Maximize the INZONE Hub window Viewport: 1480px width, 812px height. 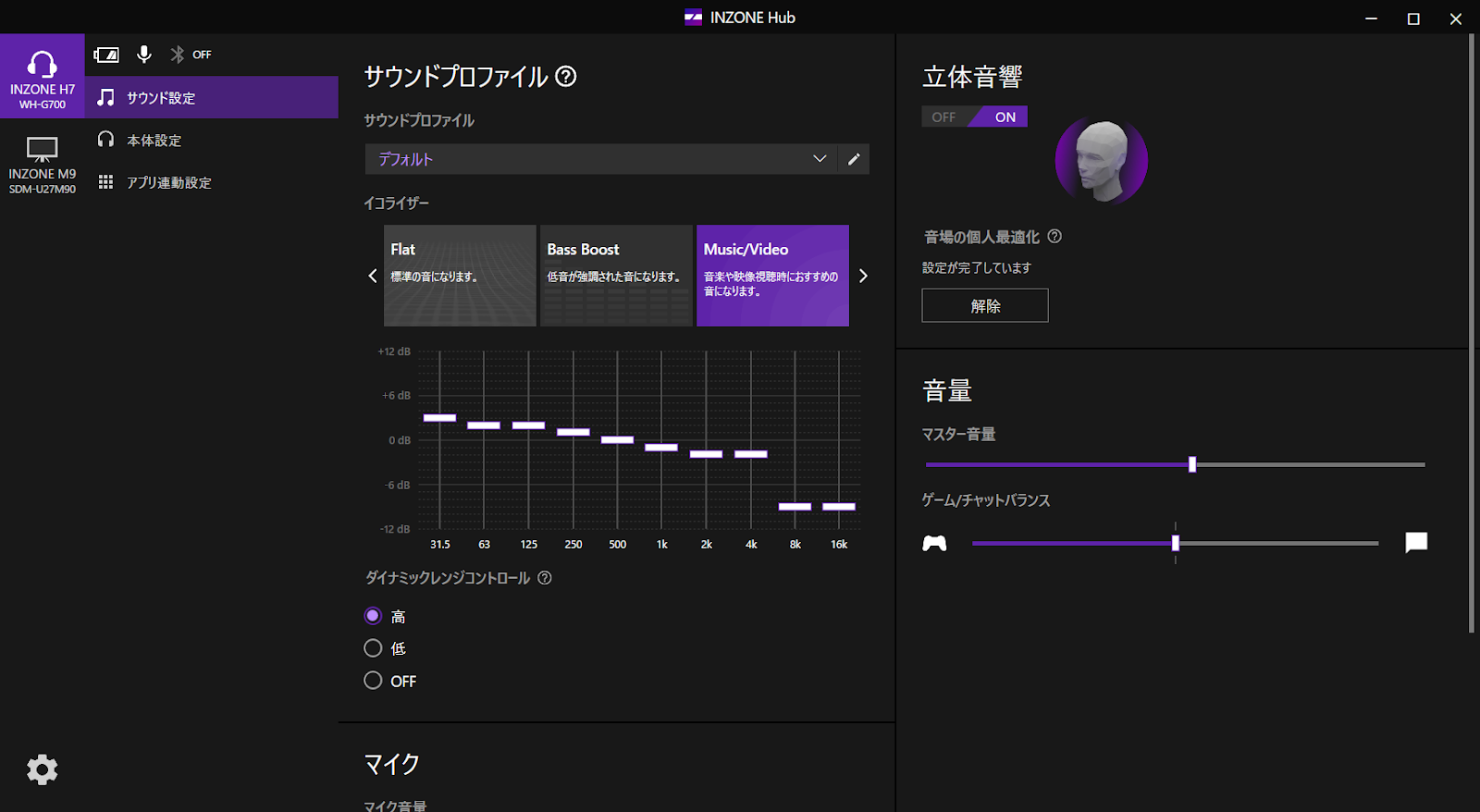(1413, 18)
